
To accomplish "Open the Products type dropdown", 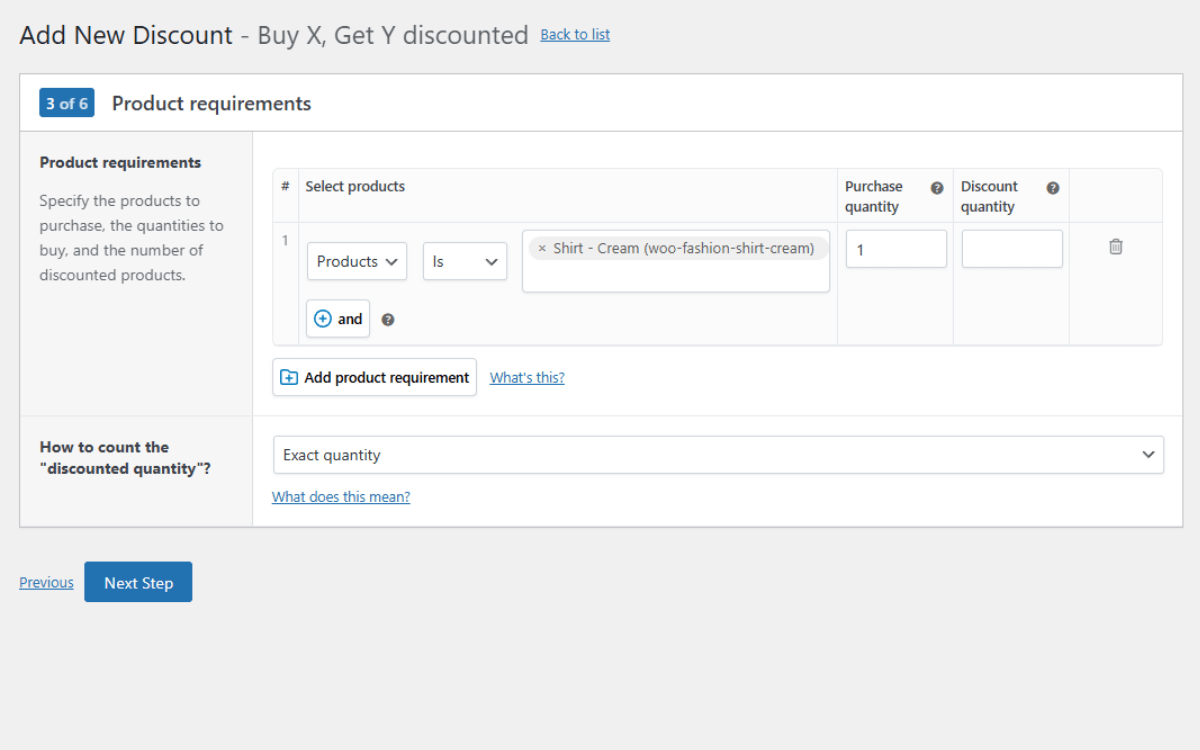I will pos(357,262).
